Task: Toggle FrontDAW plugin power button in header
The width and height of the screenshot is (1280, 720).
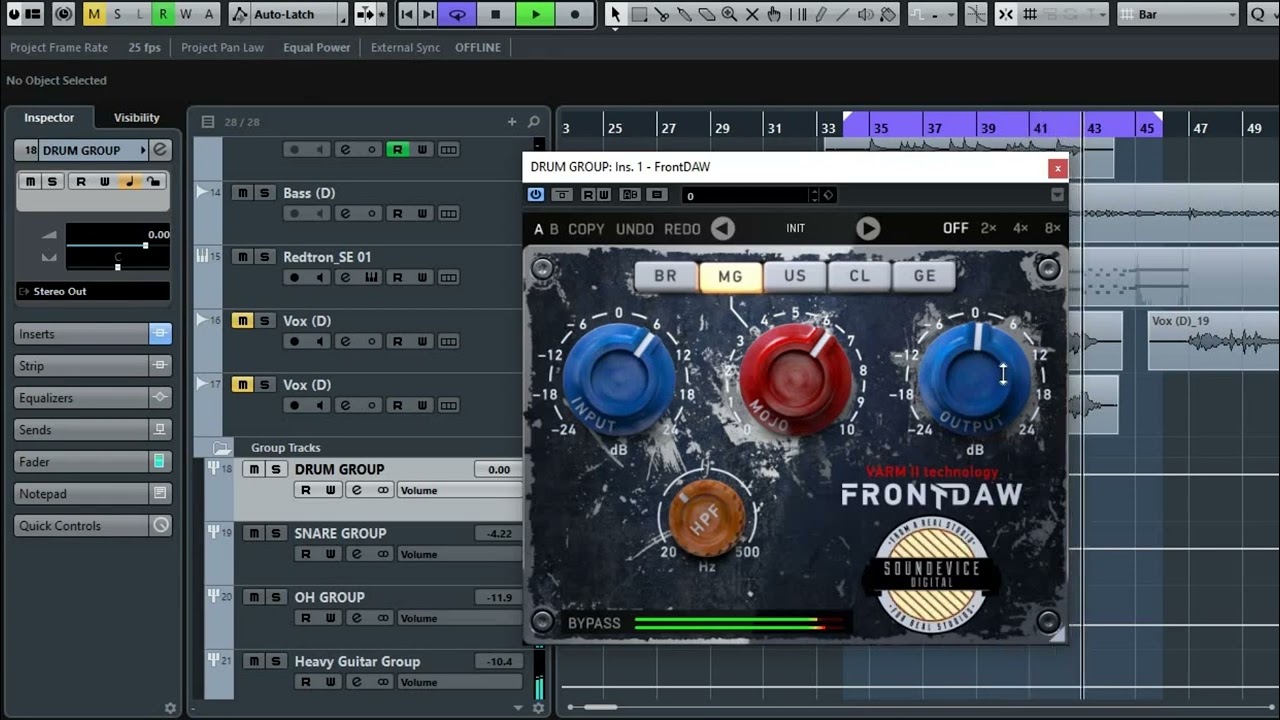Action: pos(536,195)
